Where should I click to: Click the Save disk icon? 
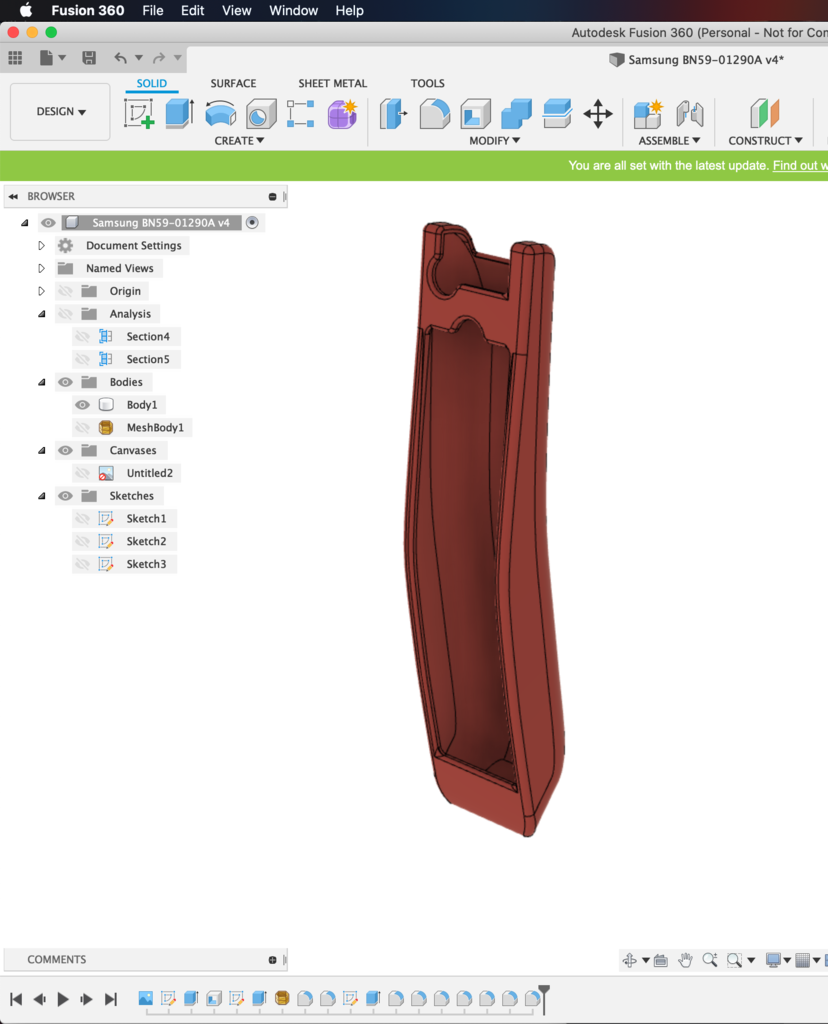[89, 57]
